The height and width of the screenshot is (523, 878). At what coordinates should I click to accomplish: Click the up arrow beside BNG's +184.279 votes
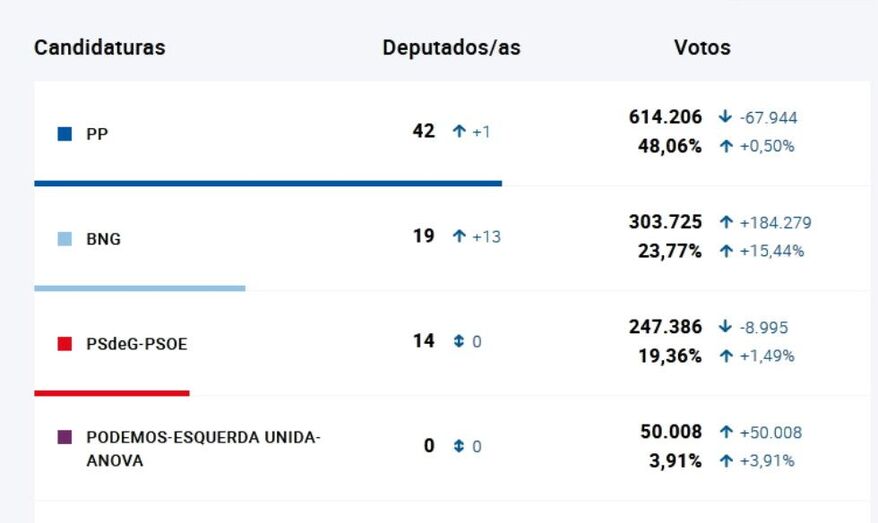pos(725,222)
